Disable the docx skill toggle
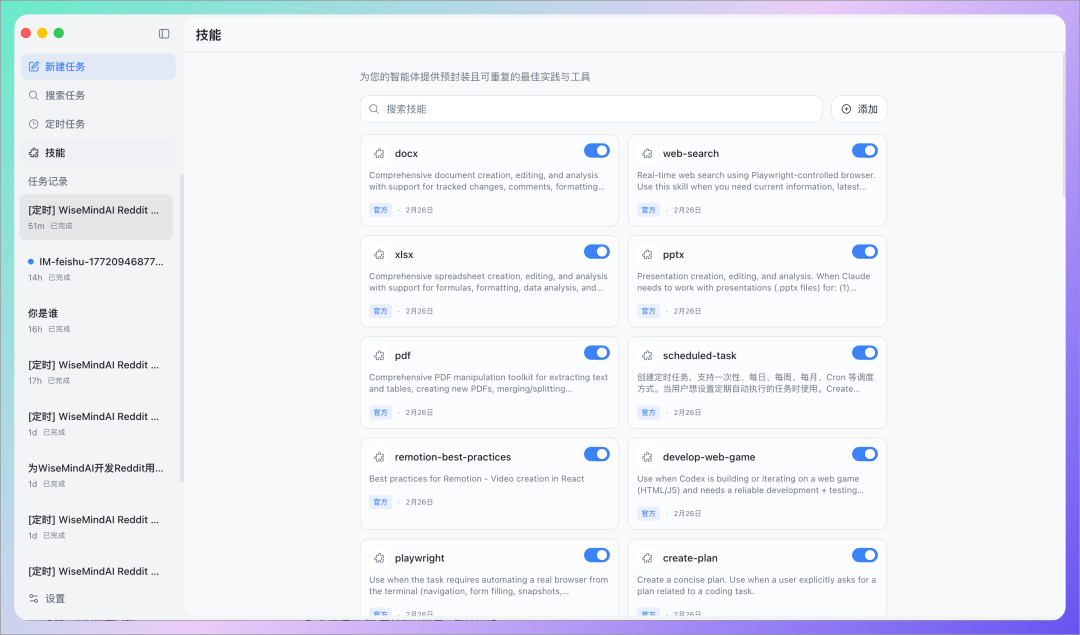This screenshot has height=635, width=1080. (596, 151)
